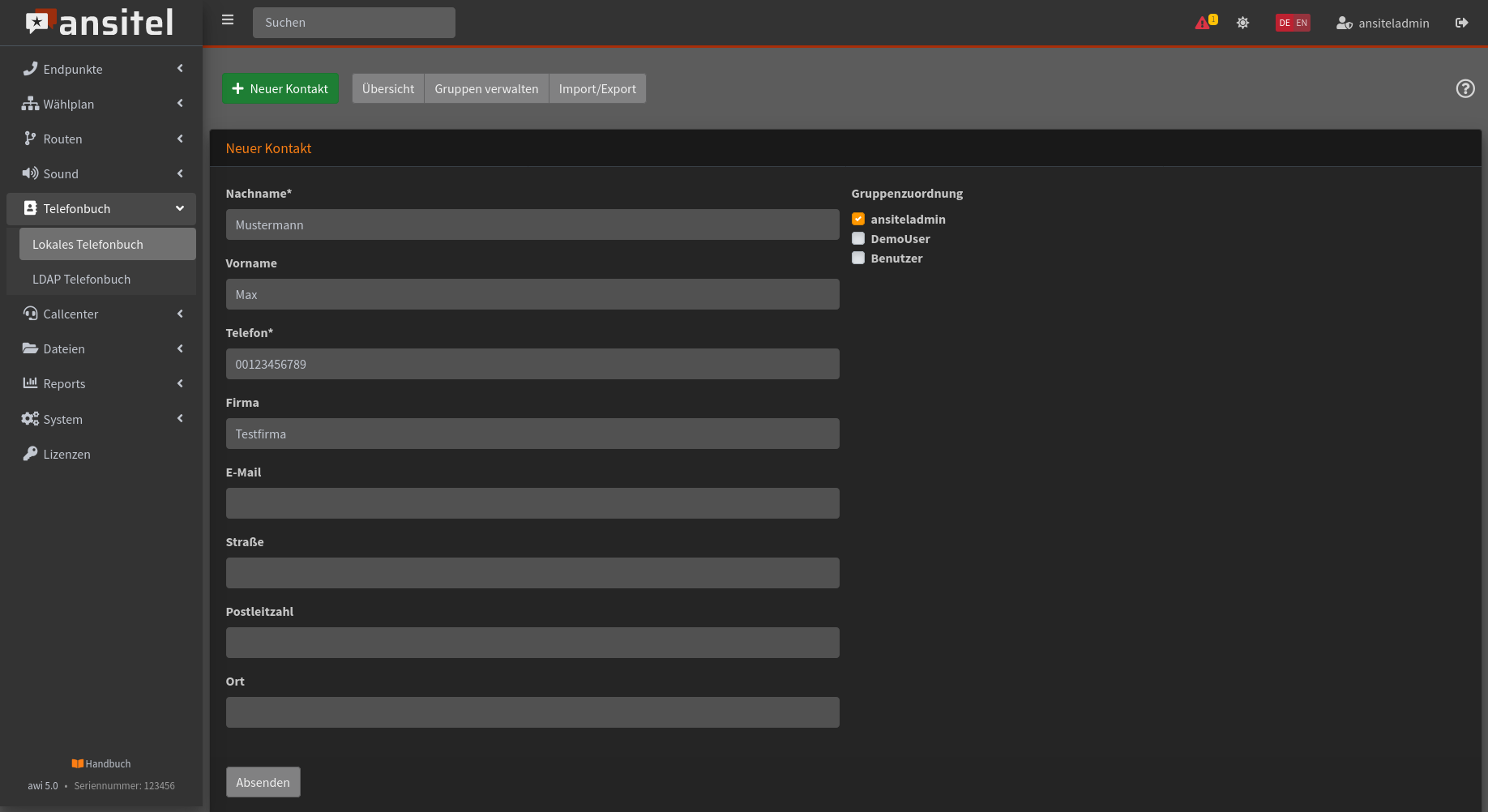This screenshot has width=1488, height=812.
Task: Switch language using the DE EN toggle
Action: 1293,23
